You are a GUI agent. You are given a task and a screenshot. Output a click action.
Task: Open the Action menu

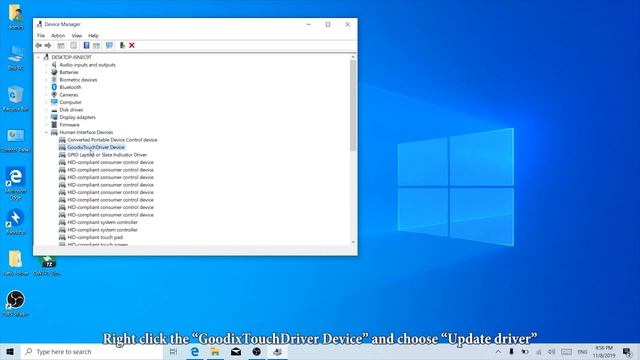(x=58, y=36)
